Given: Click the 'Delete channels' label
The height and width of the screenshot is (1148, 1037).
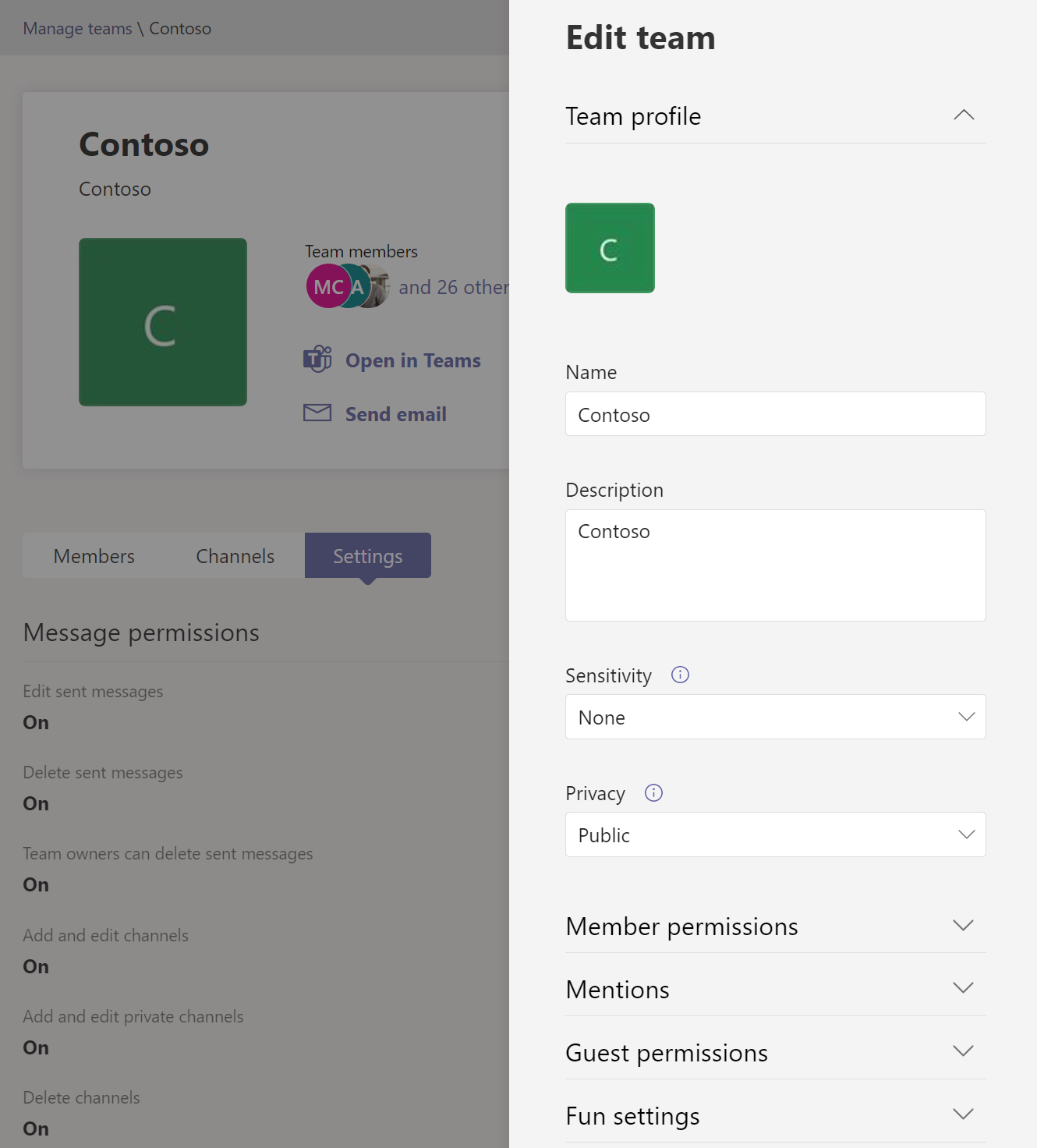Looking at the screenshot, I should 81,1097.
